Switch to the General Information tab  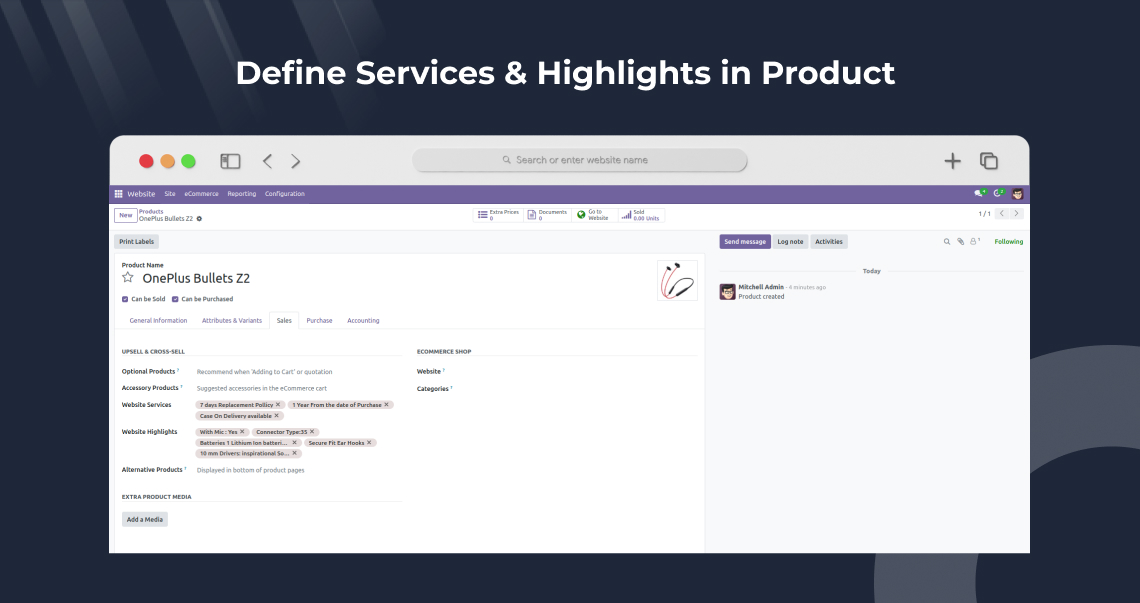pyautogui.click(x=158, y=320)
